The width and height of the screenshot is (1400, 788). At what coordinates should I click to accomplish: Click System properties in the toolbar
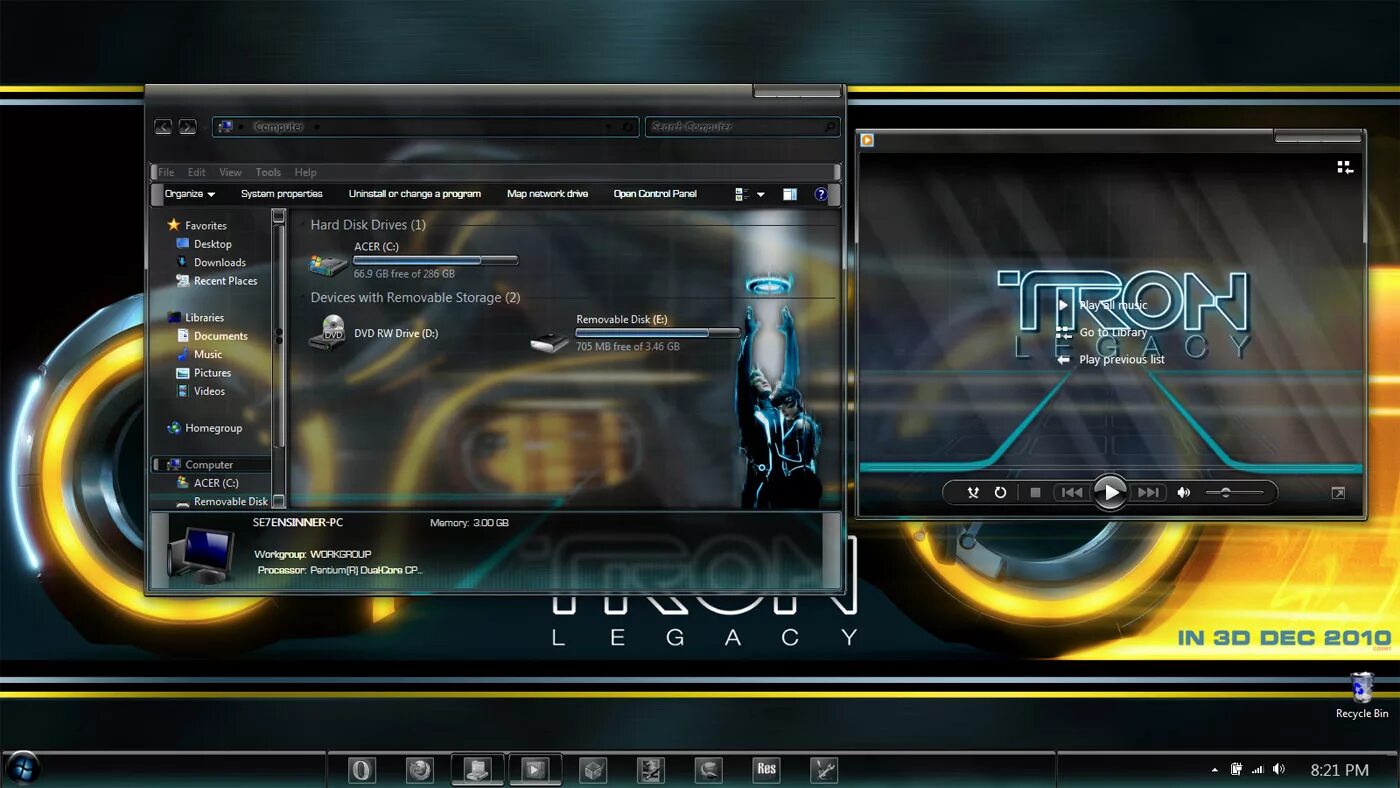(x=281, y=194)
